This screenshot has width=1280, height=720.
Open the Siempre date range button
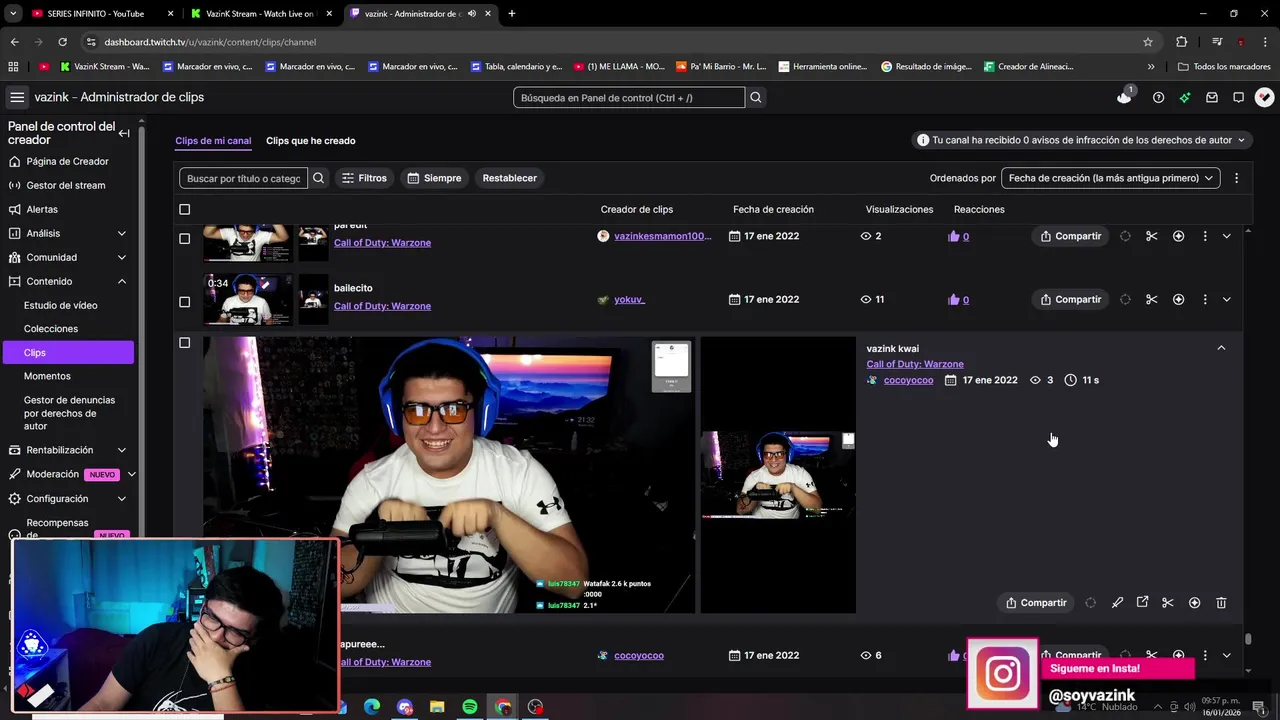point(434,178)
